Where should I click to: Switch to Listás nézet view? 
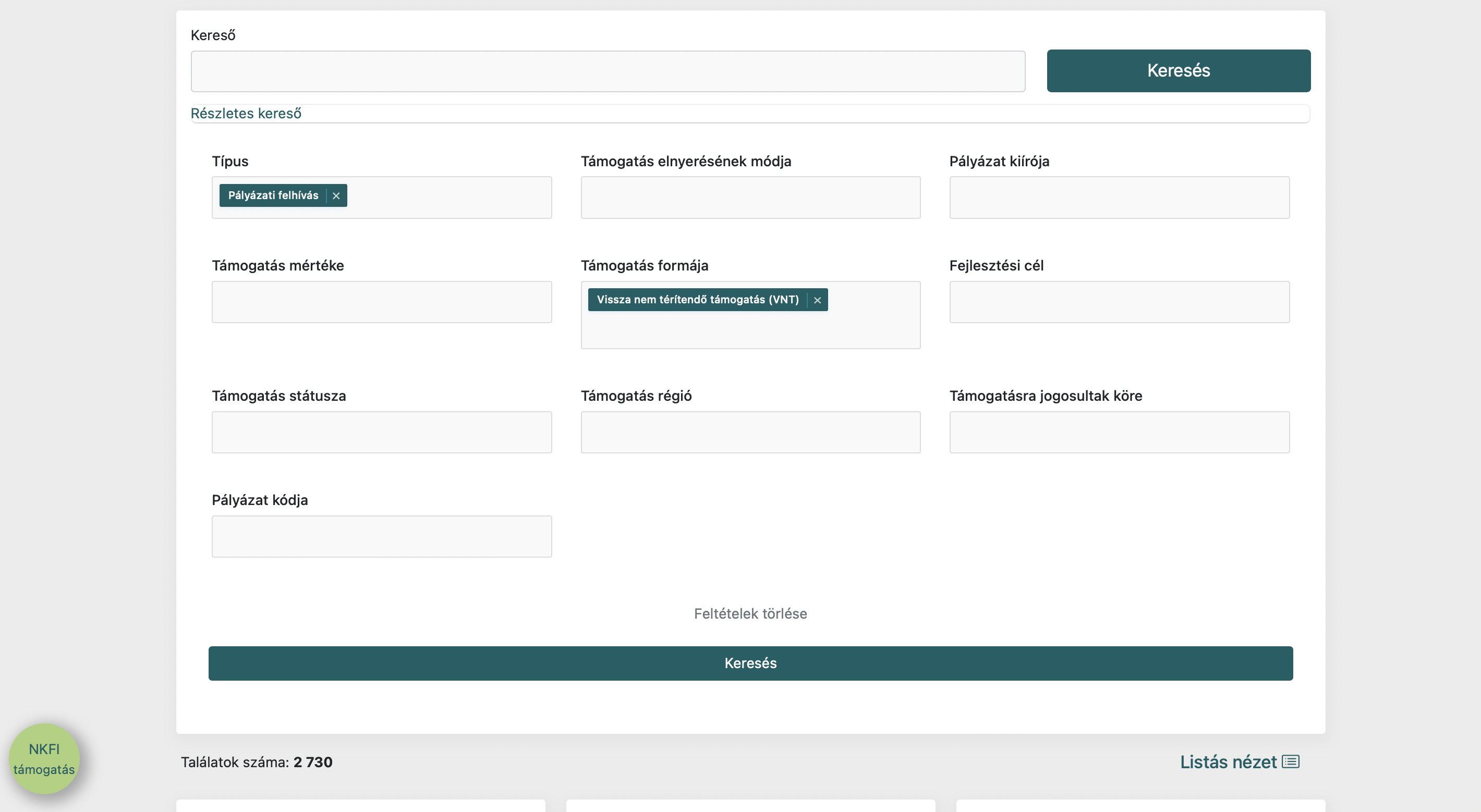pyautogui.click(x=1228, y=761)
